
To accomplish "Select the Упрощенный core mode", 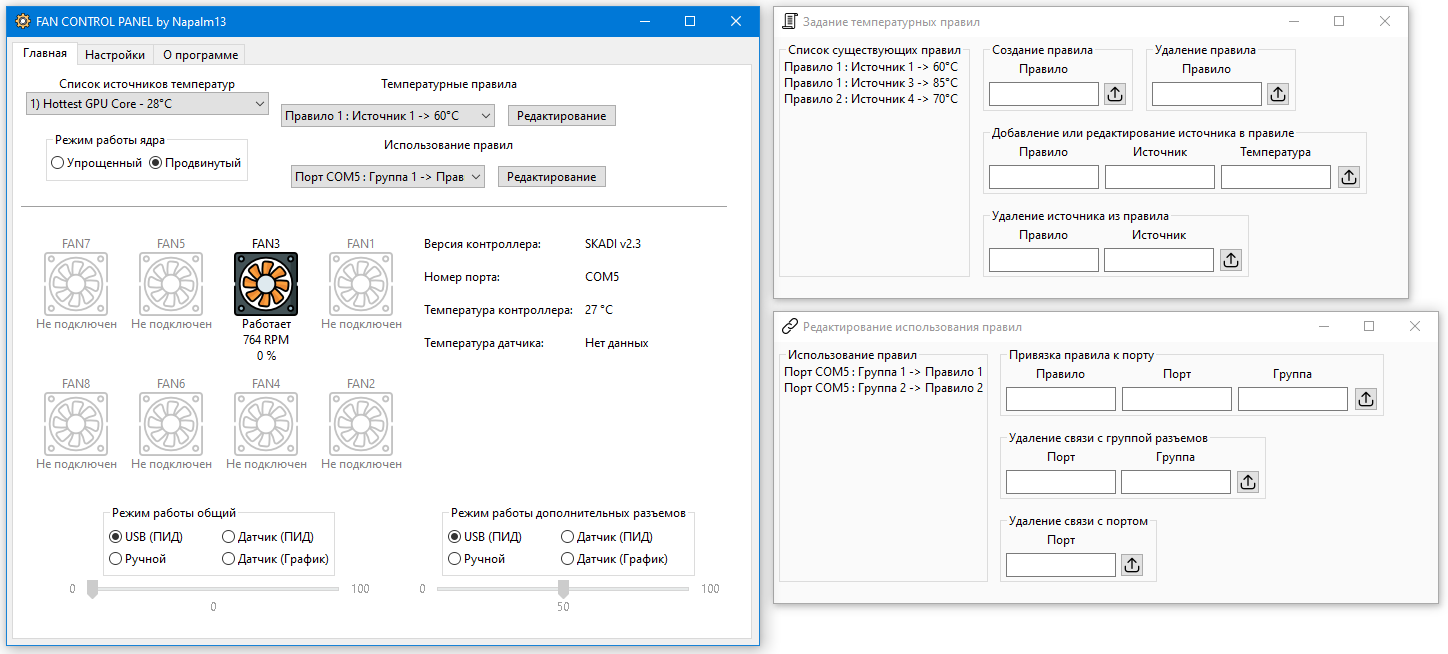I will tap(96, 163).
